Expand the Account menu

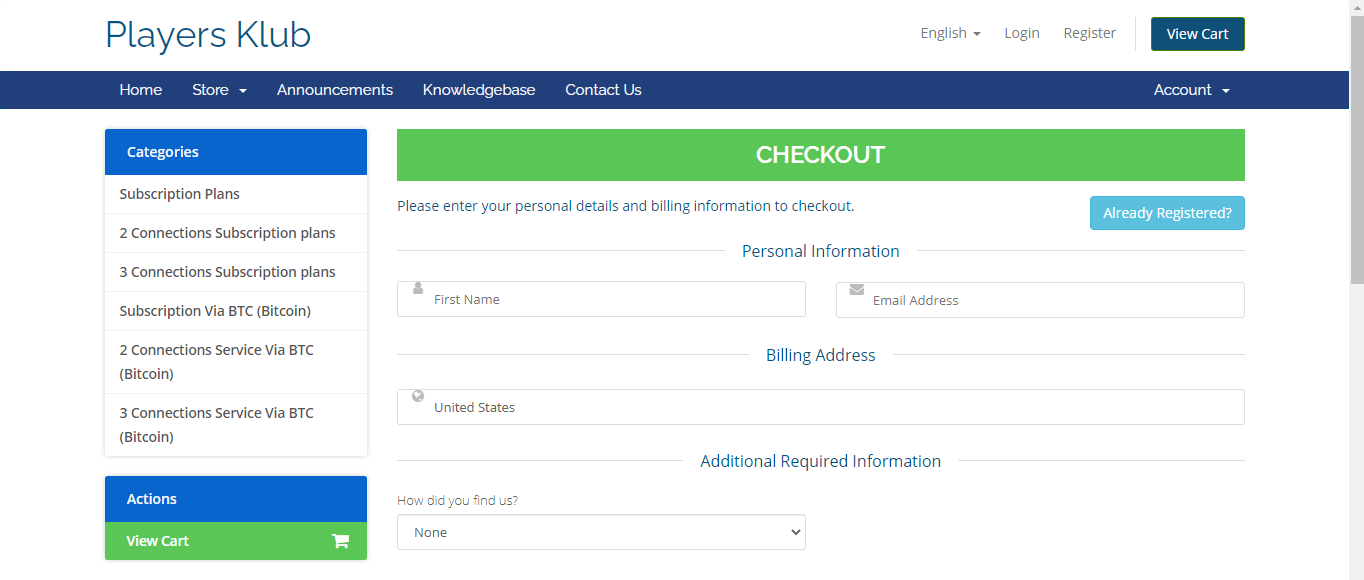[x=1191, y=90]
